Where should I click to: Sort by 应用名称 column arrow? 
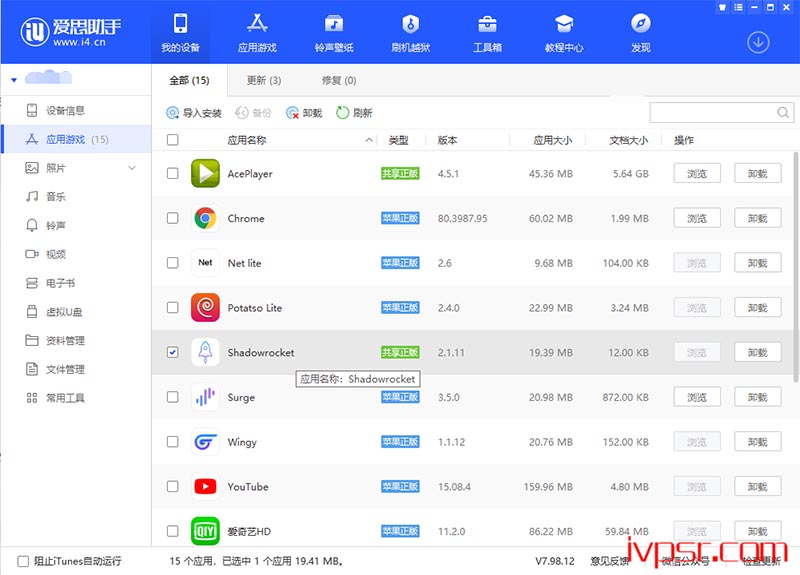click(369, 140)
